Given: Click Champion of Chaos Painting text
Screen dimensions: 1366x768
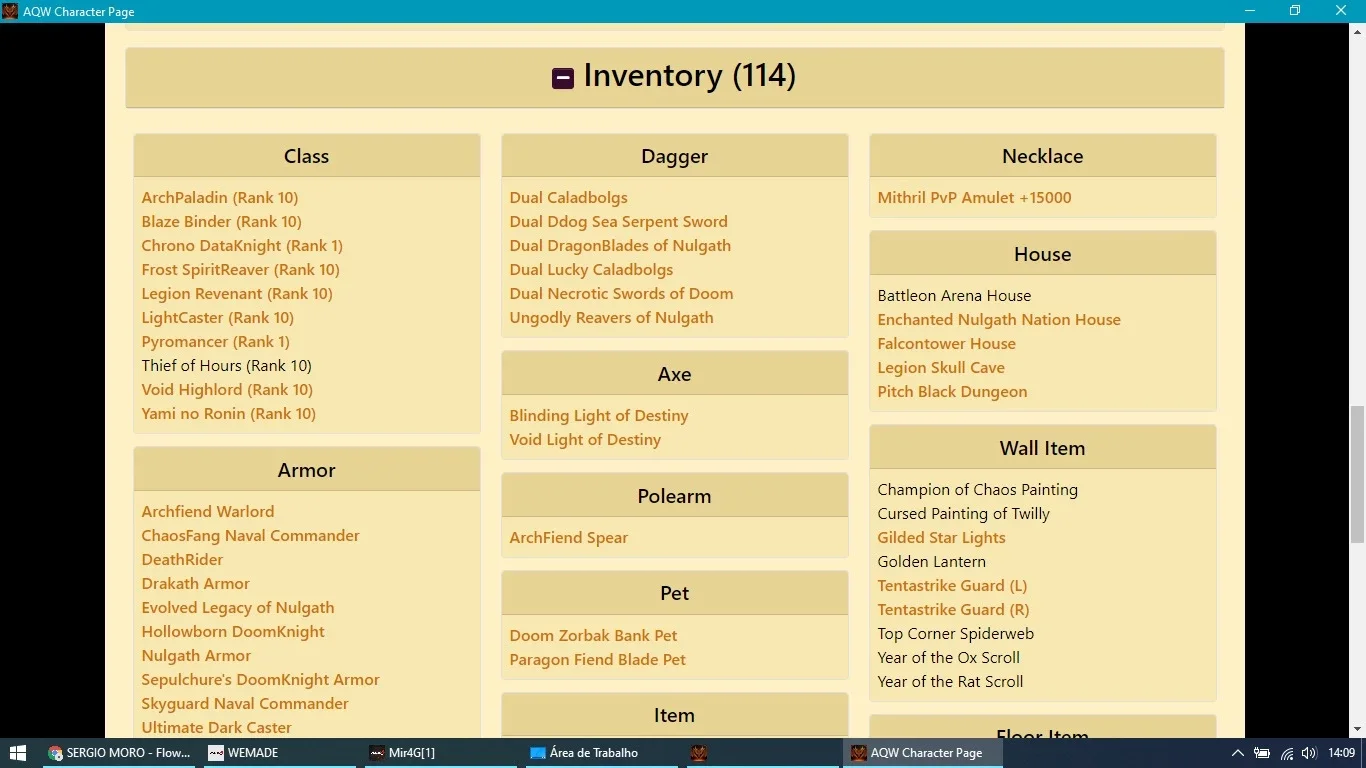Looking at the screenshot, I should pos(977,490).
